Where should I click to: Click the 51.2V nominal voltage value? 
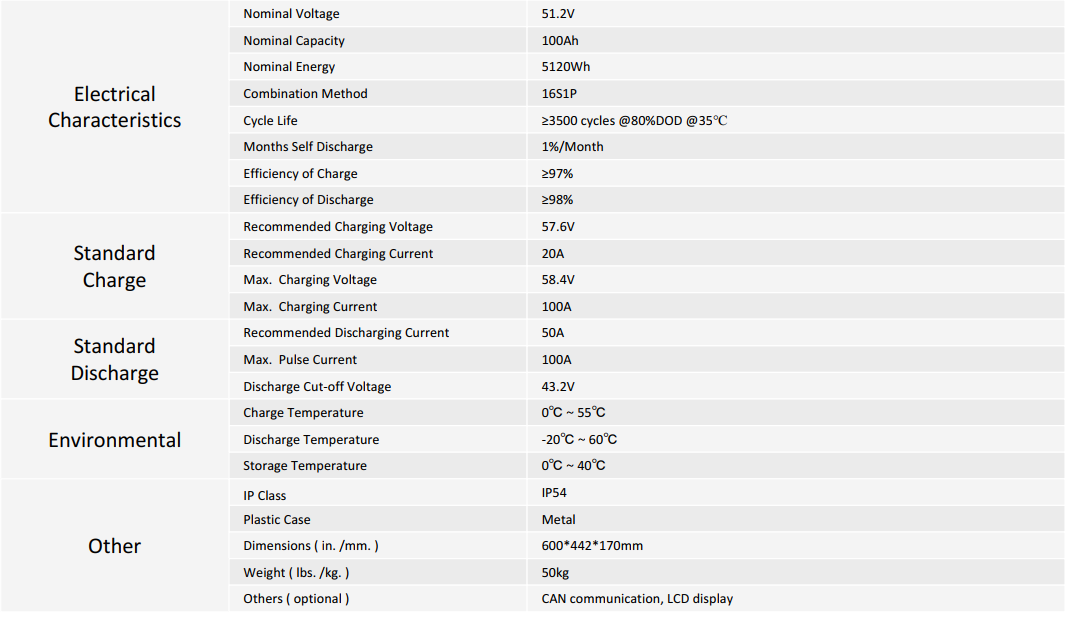pos(557,14)
